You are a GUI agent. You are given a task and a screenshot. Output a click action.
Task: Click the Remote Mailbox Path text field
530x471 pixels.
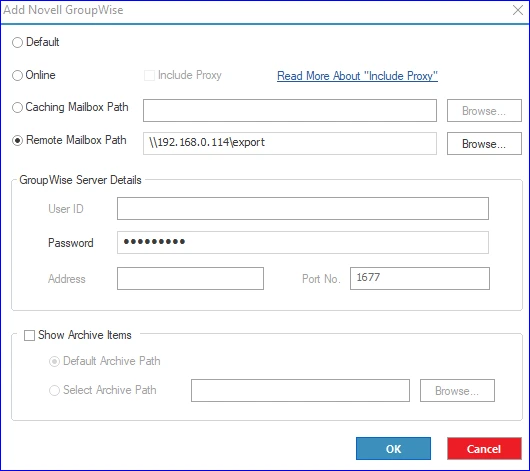click(x=290, y=143)
